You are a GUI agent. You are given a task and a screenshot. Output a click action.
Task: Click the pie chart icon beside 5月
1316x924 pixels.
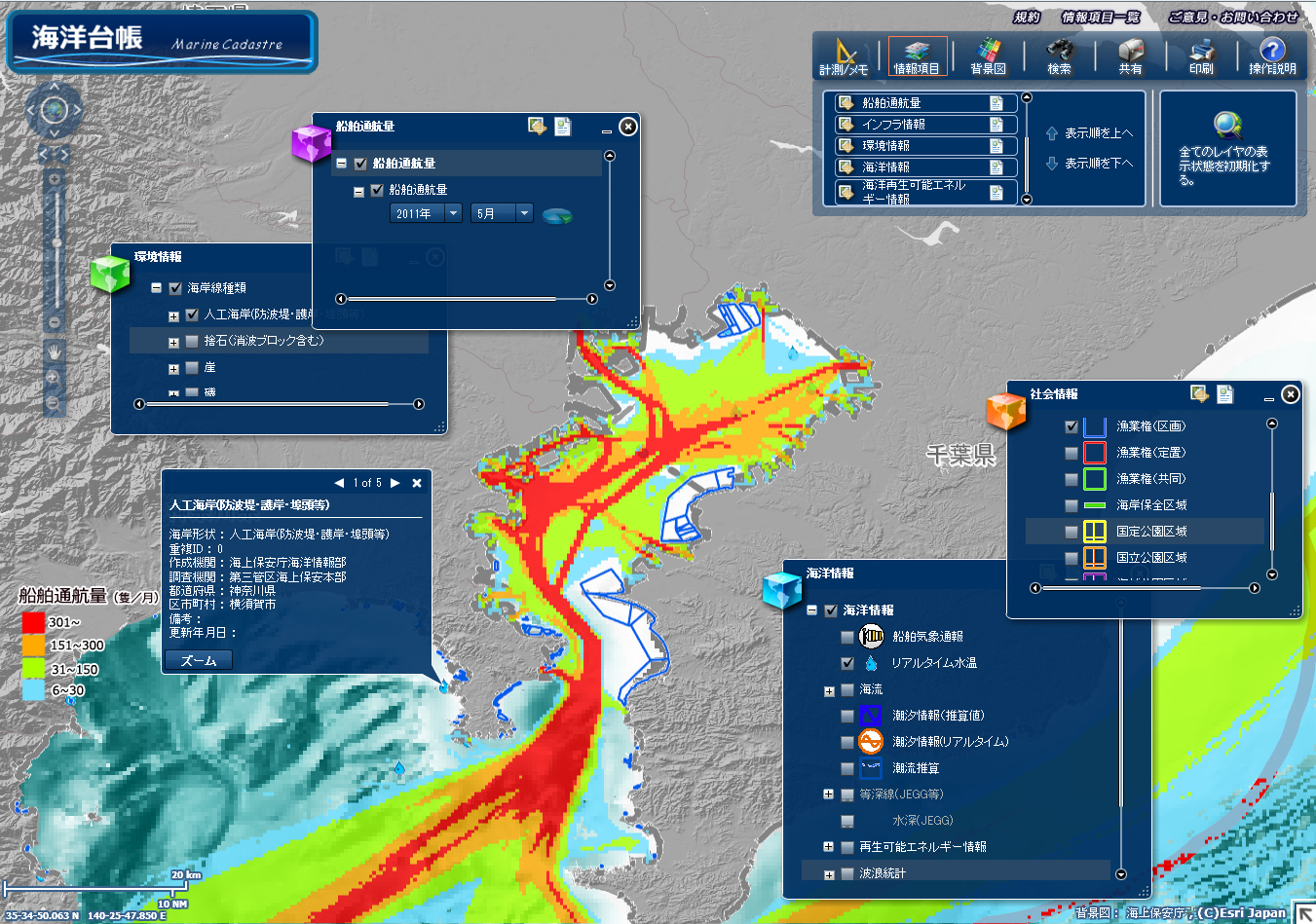tap(557, 214)
